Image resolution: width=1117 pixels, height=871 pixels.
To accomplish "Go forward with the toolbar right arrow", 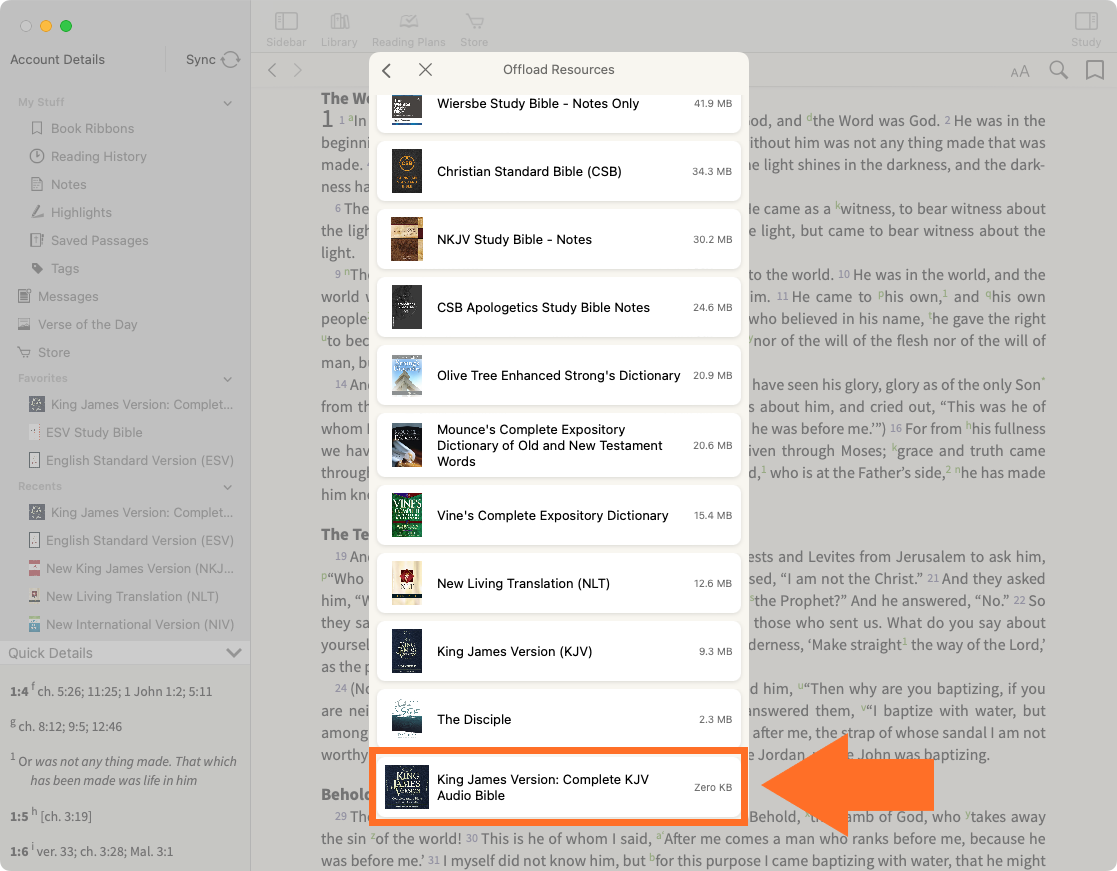I will click(298, 70).
